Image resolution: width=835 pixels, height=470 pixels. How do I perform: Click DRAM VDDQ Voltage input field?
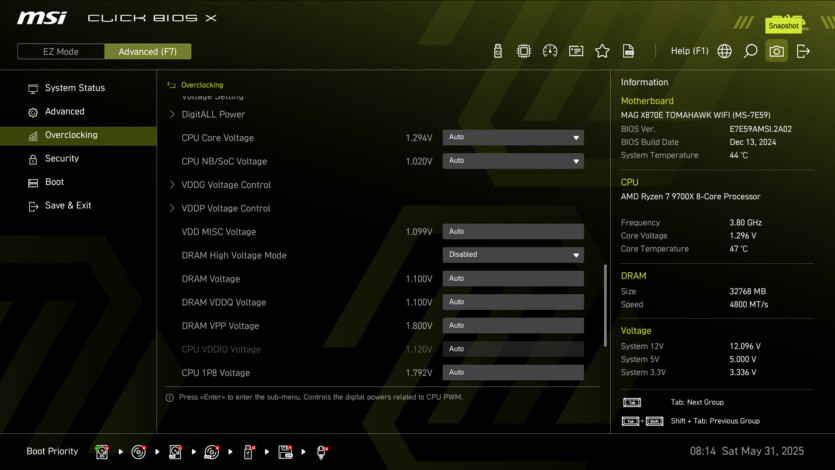tap(513, 302)
